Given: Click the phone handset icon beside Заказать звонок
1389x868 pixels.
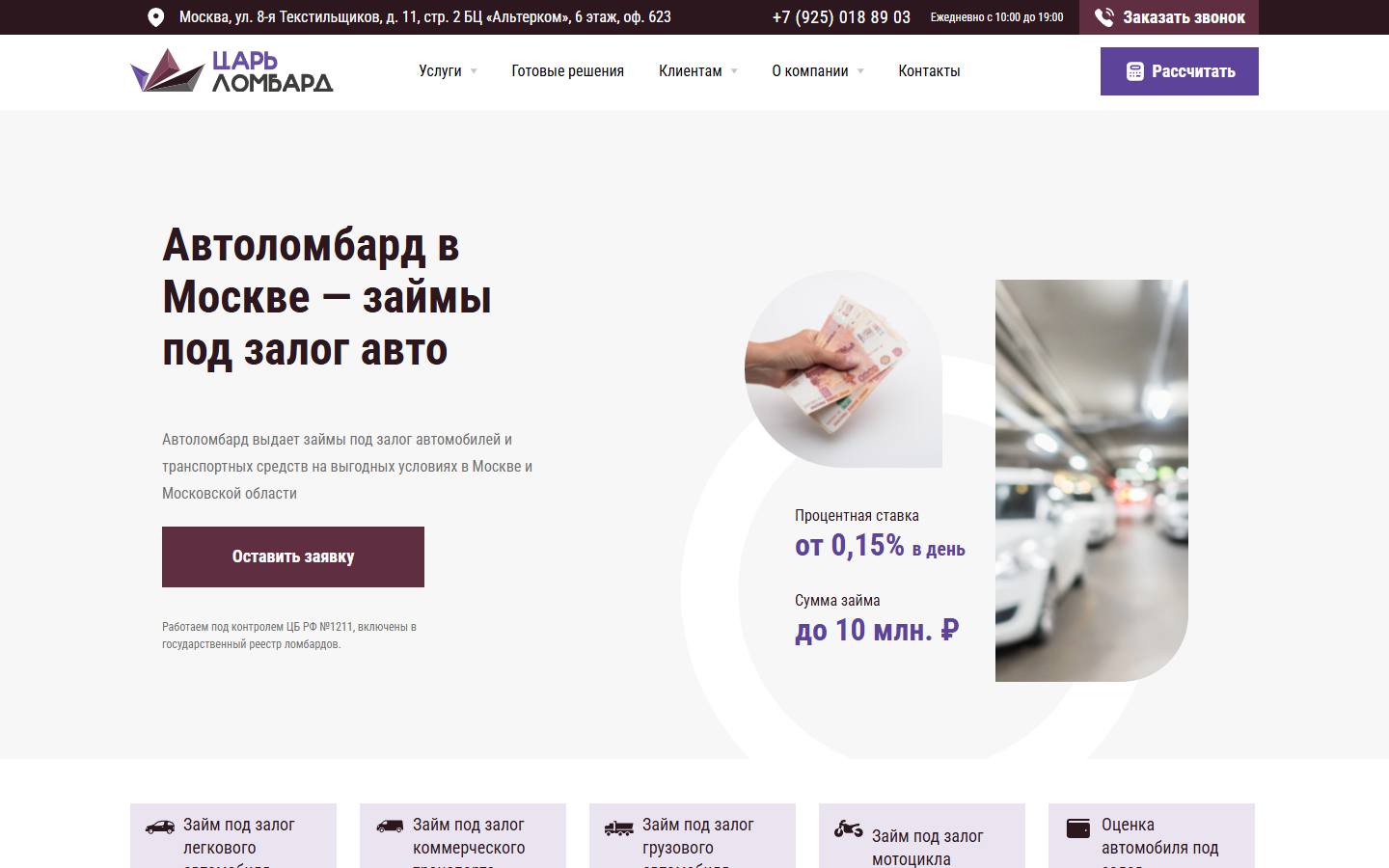Looking at the screenshot, I should click(1104, 17).
